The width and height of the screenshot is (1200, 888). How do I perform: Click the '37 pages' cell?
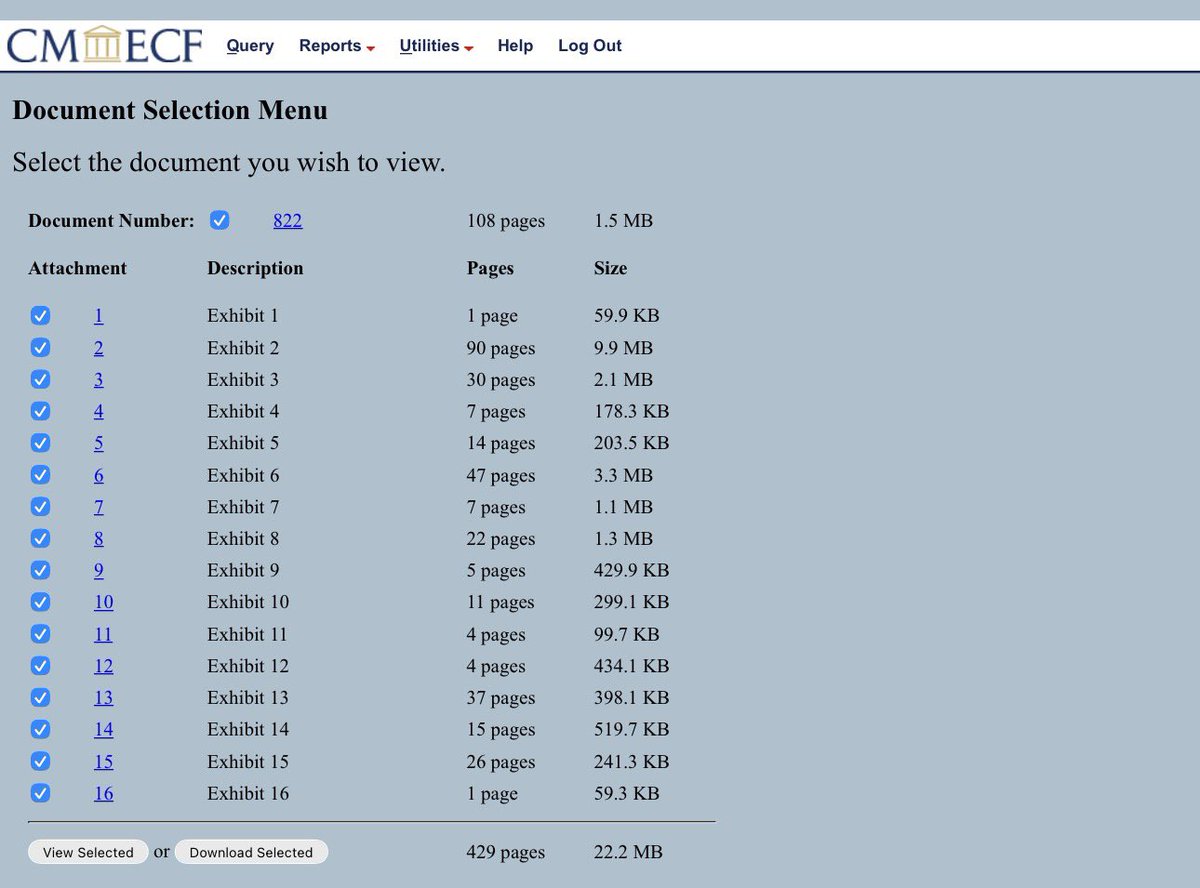click(501, 697)
